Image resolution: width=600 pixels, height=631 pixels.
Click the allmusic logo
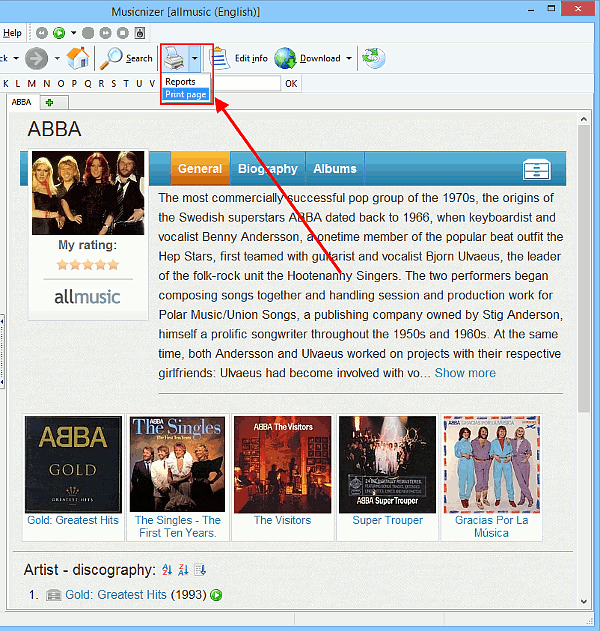point(87,297)
